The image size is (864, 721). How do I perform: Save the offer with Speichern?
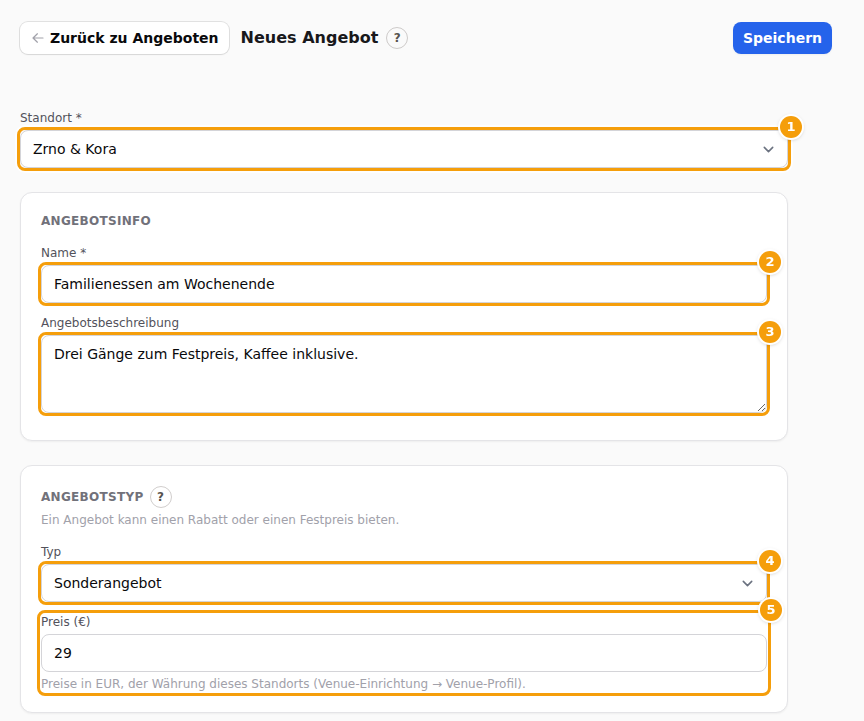[x=782, y=38]
